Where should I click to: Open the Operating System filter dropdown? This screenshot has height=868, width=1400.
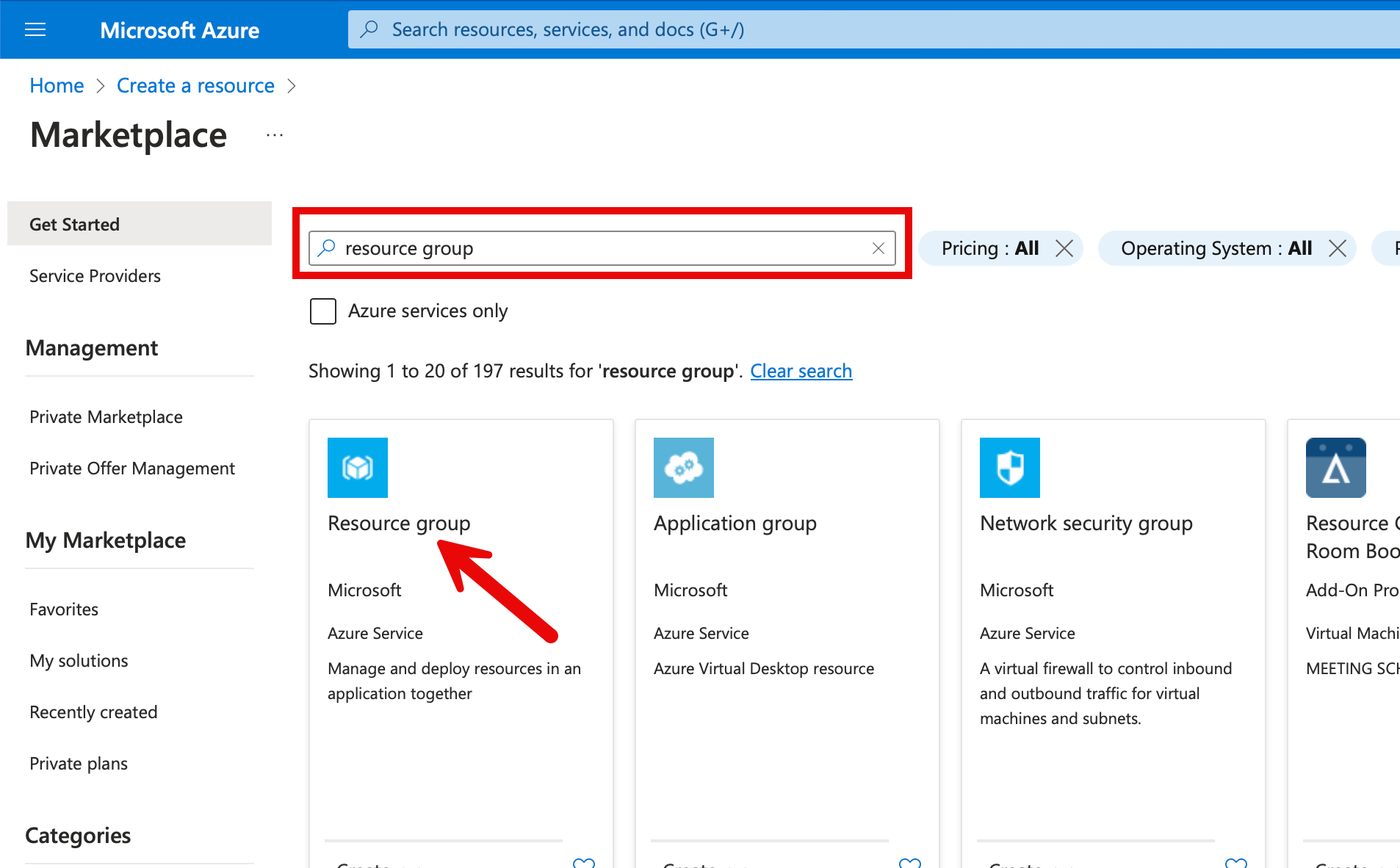(1215, 248)
